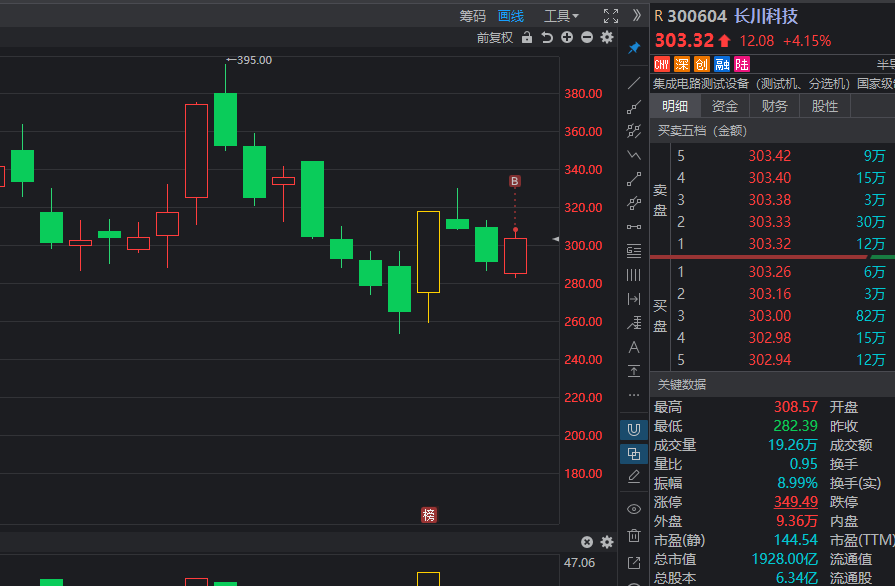Open the 筹码 chip distribution view
The image size is (895, 586).
click(x=473, y=16)
